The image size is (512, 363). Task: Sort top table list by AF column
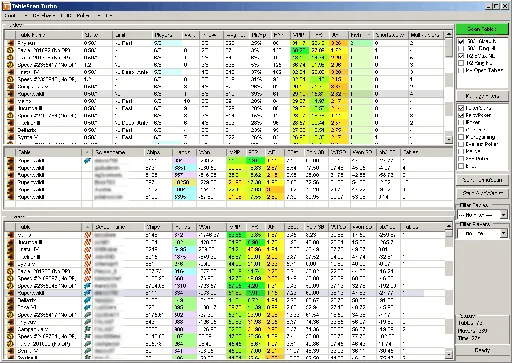point(339,35)
